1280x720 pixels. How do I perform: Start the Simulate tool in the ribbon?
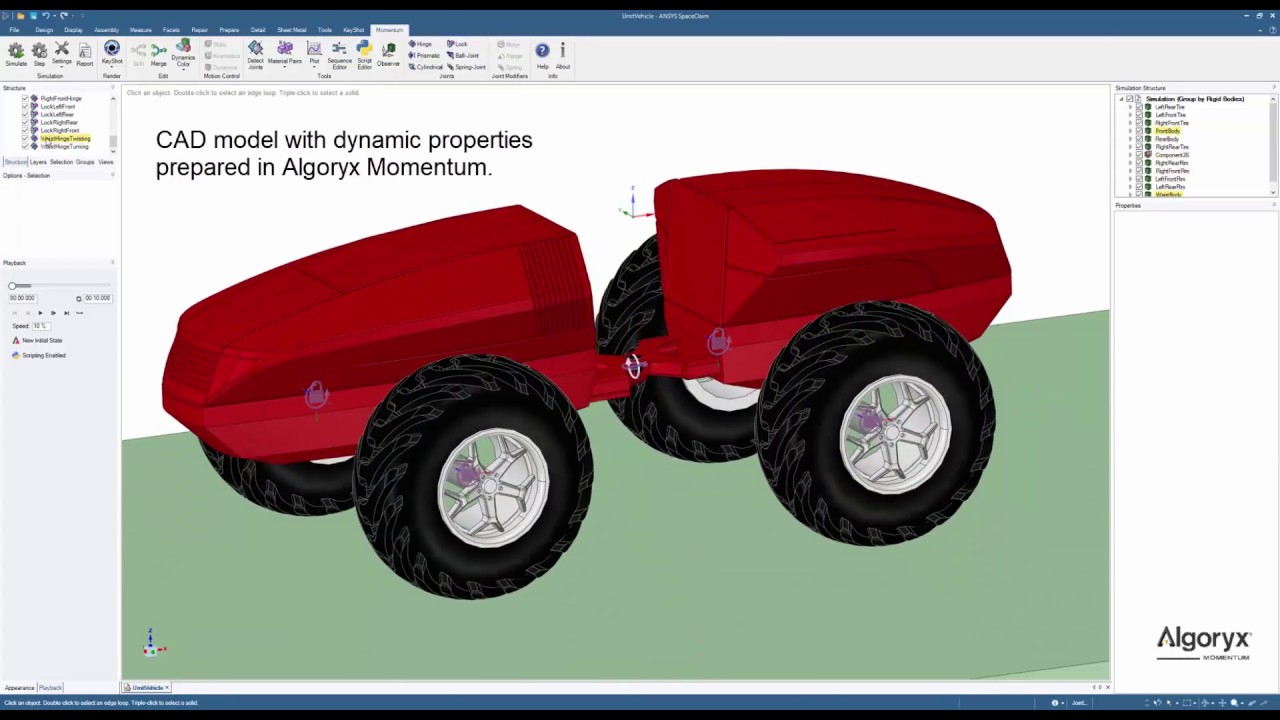(16, 54)
